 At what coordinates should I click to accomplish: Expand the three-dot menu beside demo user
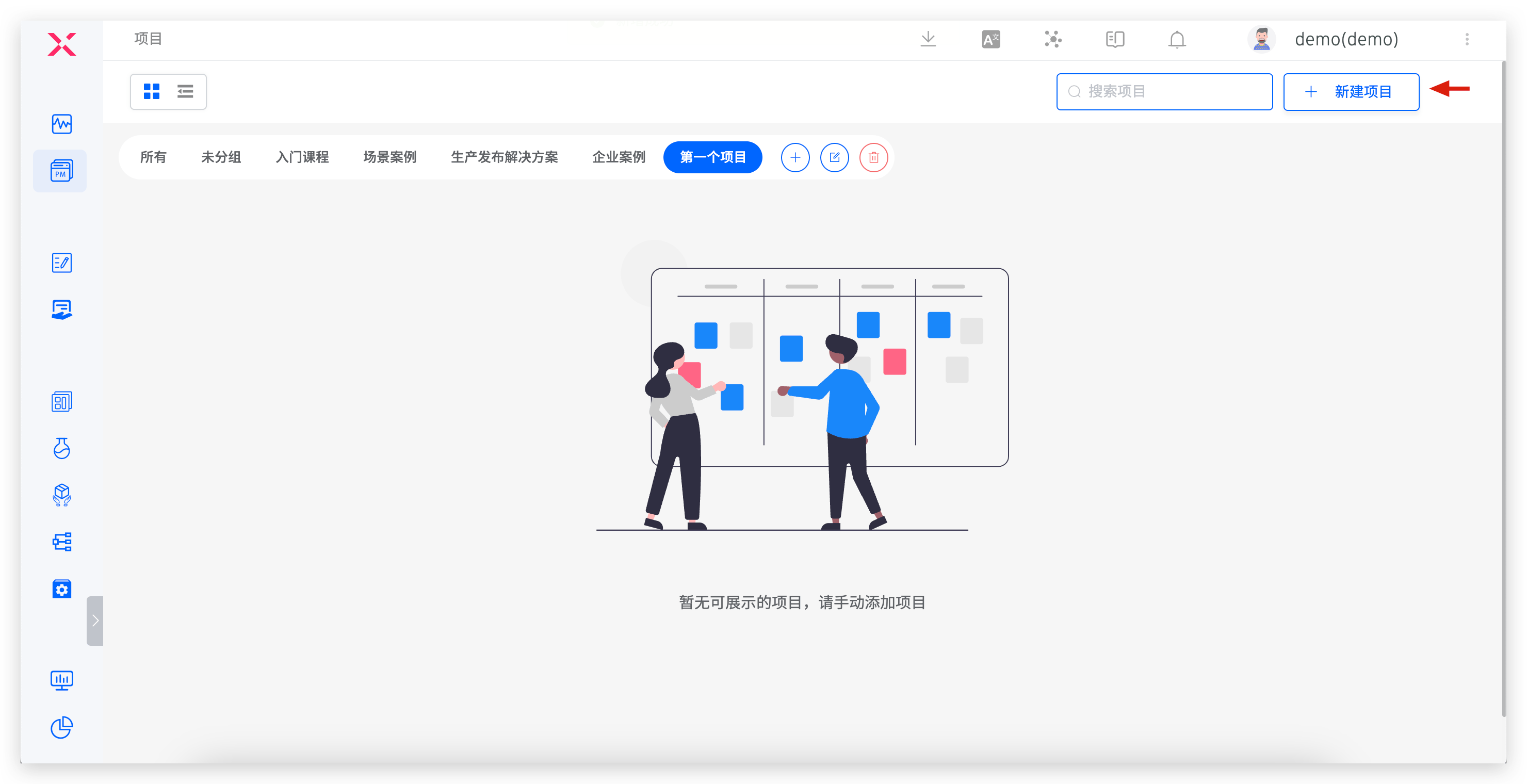click(x=1467, y=40)
